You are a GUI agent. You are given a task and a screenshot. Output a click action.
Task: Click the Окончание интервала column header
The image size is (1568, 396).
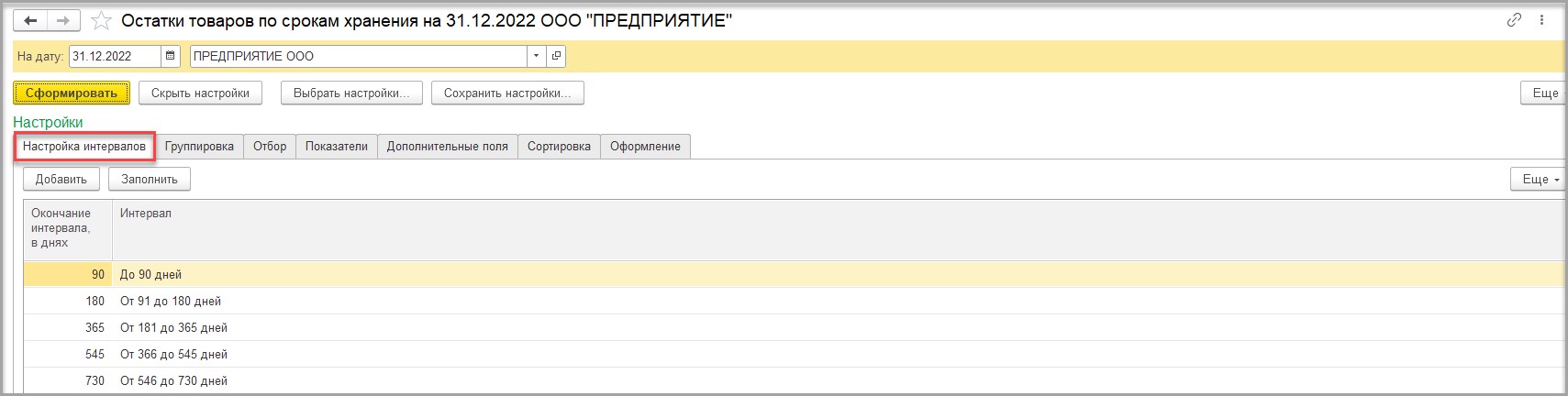(68, 228)
